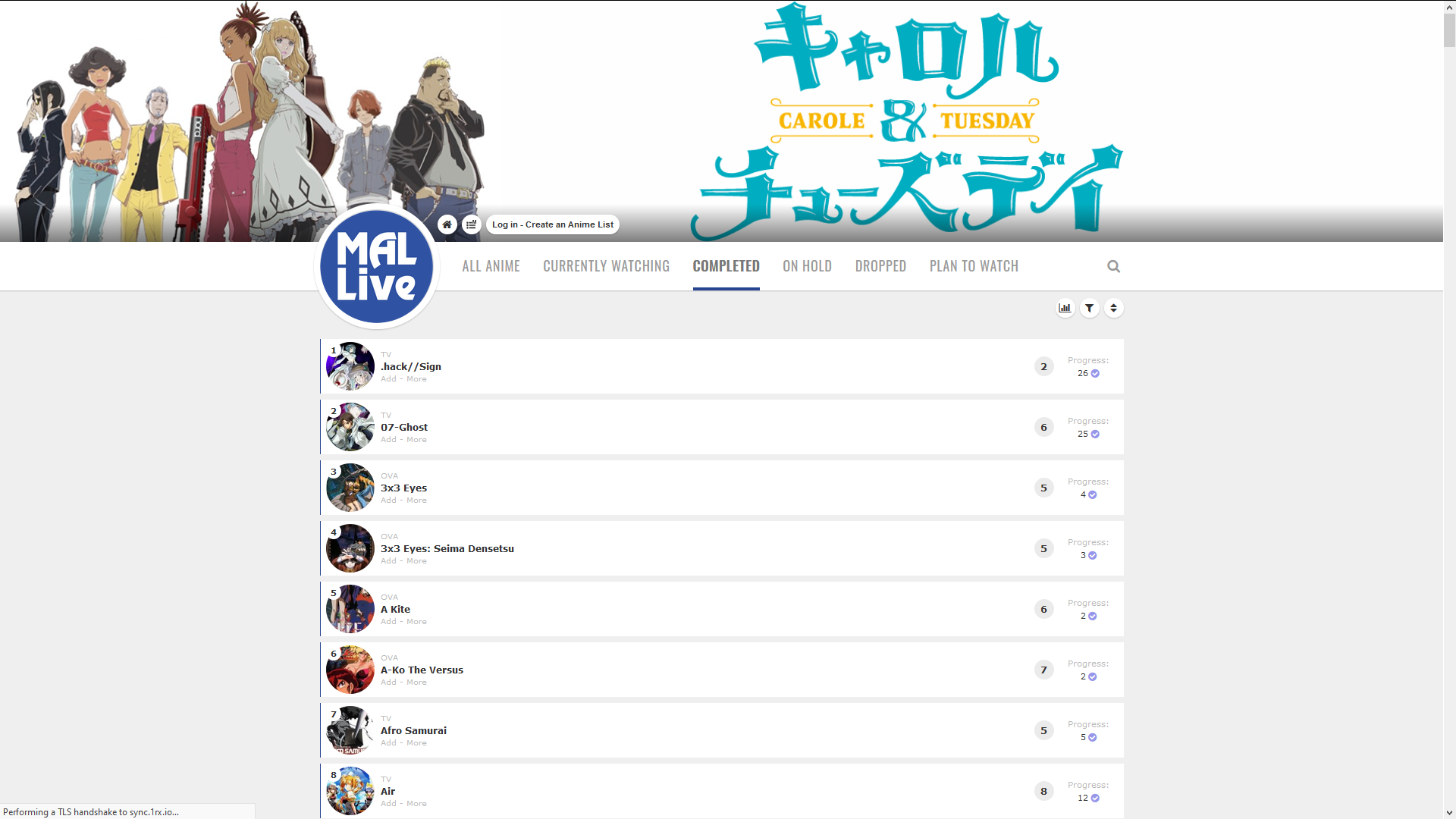Image resolution: width=1456 pixels, height=819 pixels.
Task: Click the filter funnel icon
Action: tap(1089, 308)
